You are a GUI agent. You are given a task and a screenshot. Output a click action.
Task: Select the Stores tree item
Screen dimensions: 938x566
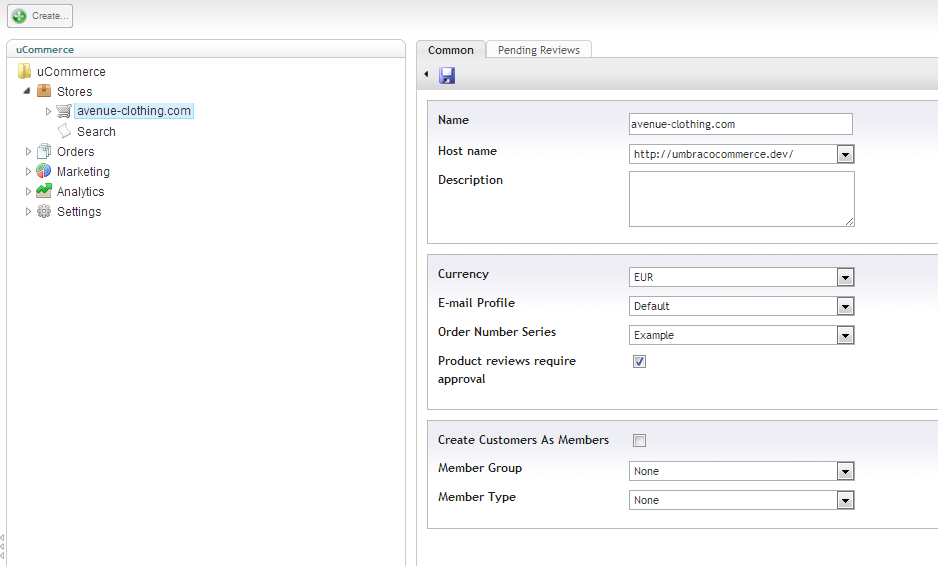coord(74,92)
